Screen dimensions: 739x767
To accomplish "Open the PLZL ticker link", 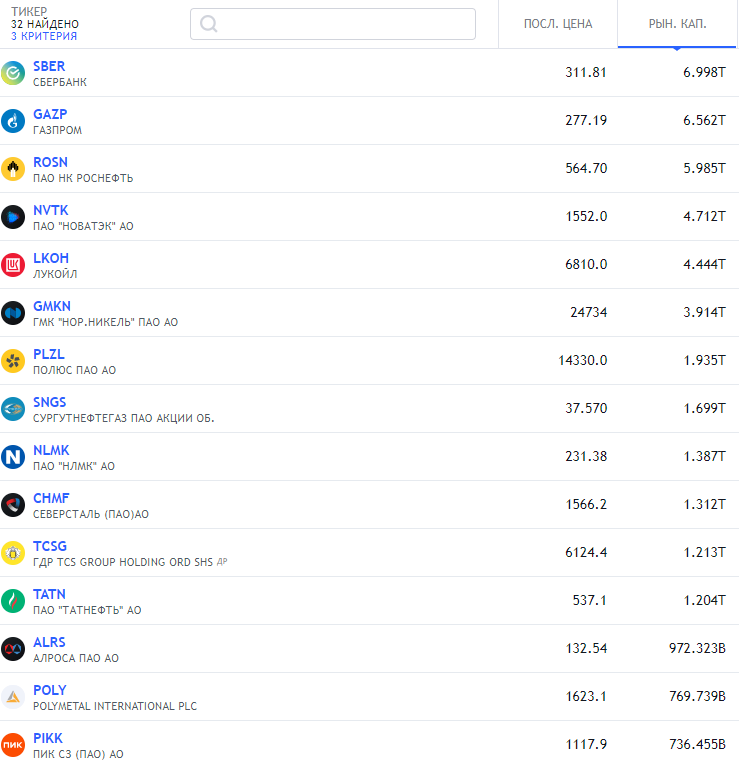I will [x=48, y=354].
